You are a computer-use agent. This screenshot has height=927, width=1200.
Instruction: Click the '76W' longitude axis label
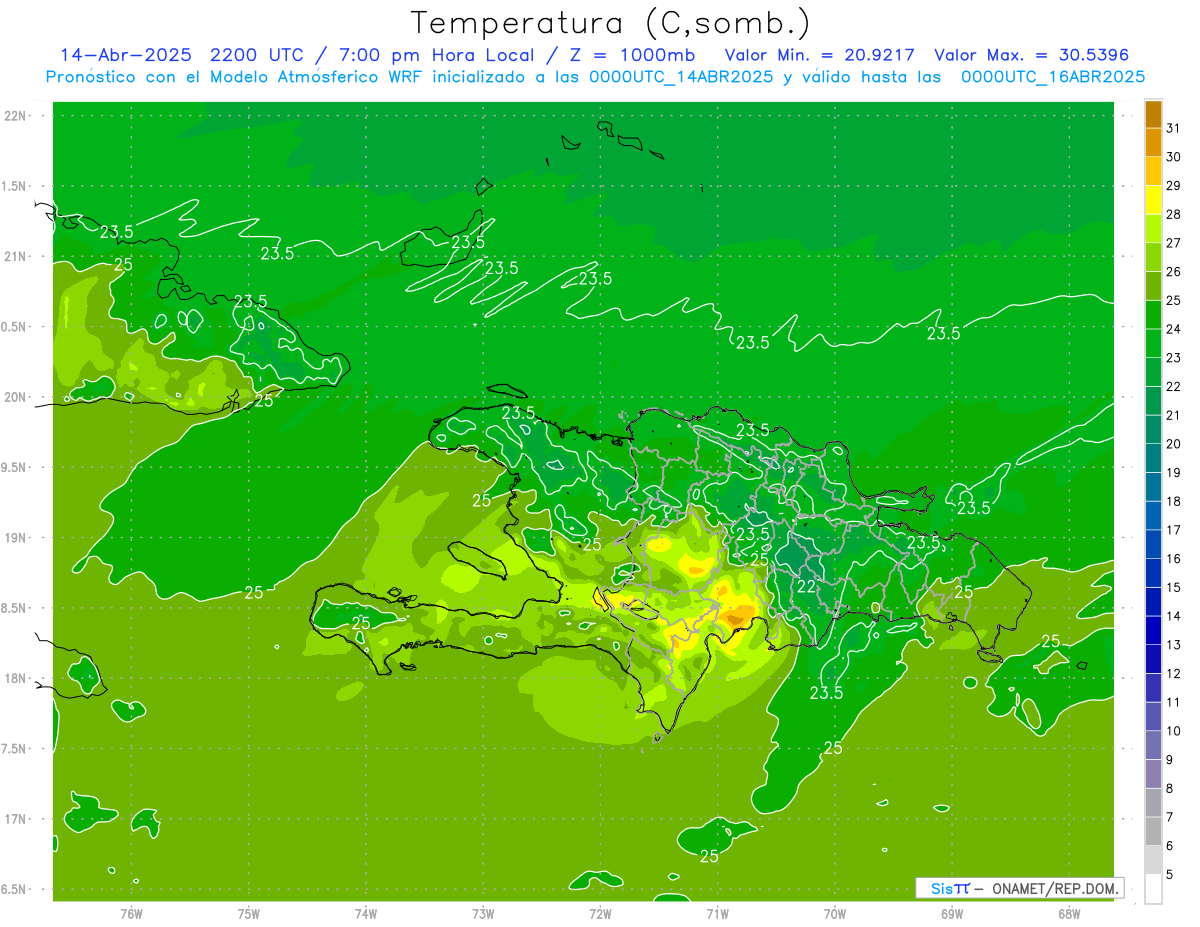click(x=131, y=914)
